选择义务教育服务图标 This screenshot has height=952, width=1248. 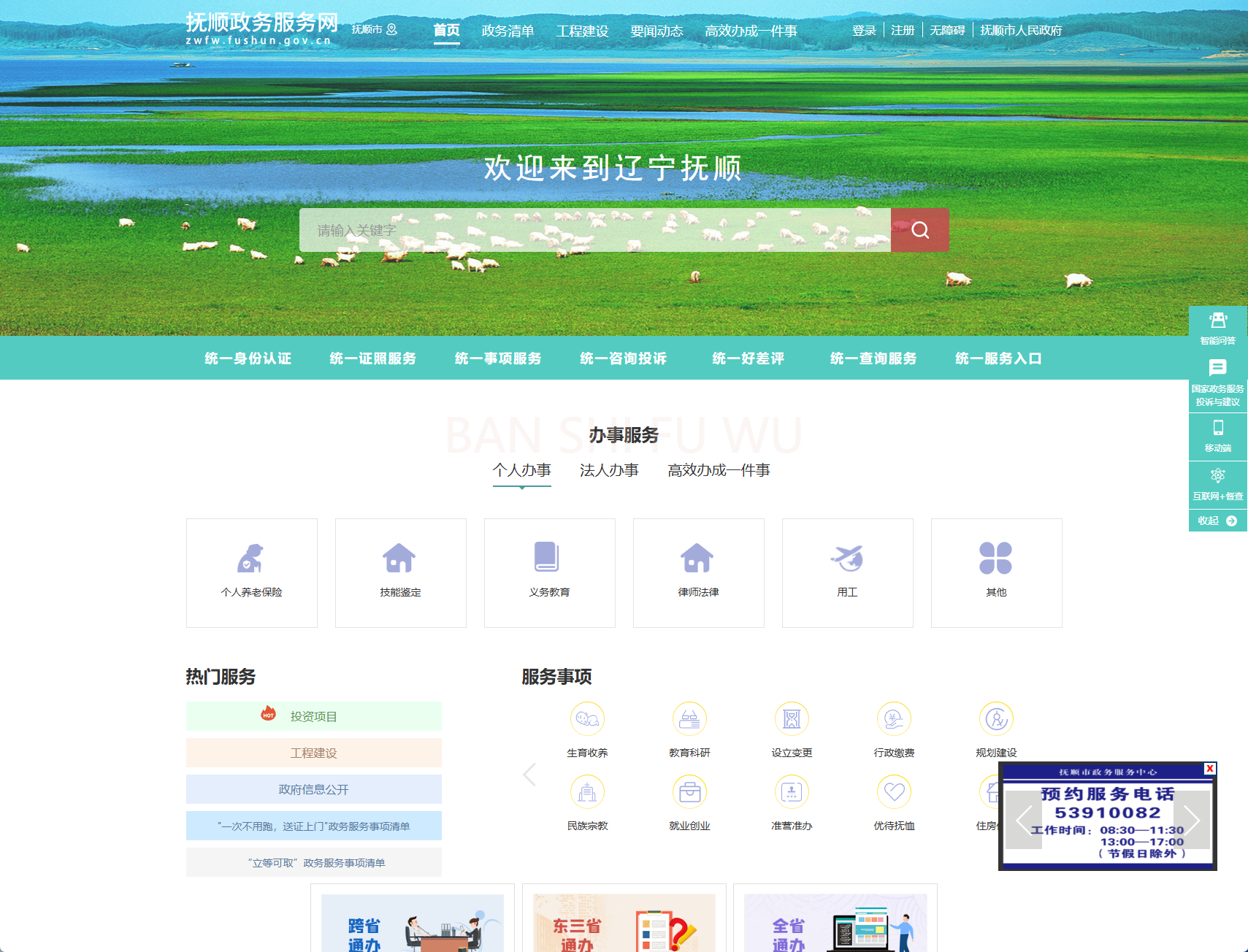[548, 559]
